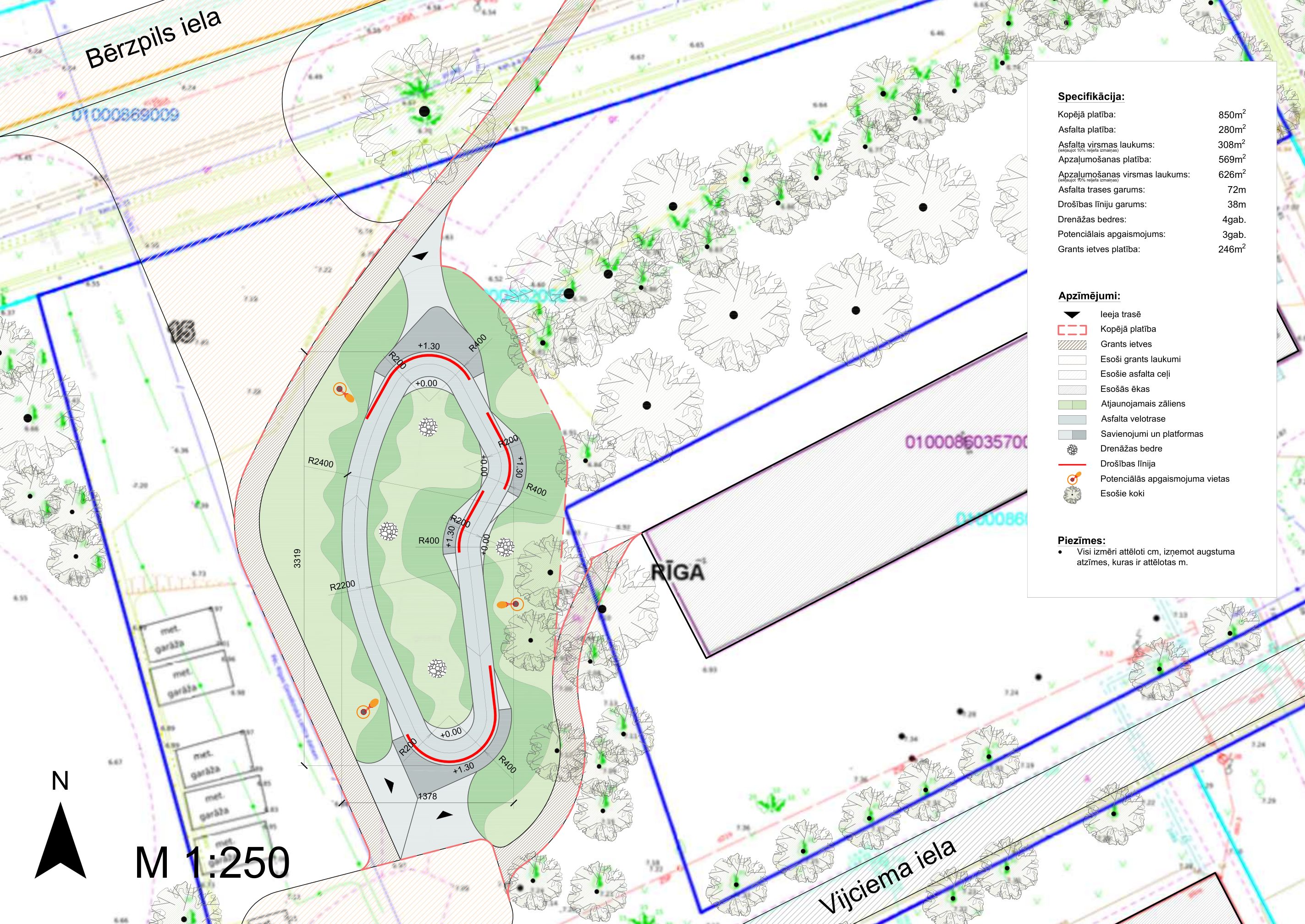Click the topmost drainage pit inside the track loop
Viewport: 1305px width, 924px height.
[x=428, y=427]
